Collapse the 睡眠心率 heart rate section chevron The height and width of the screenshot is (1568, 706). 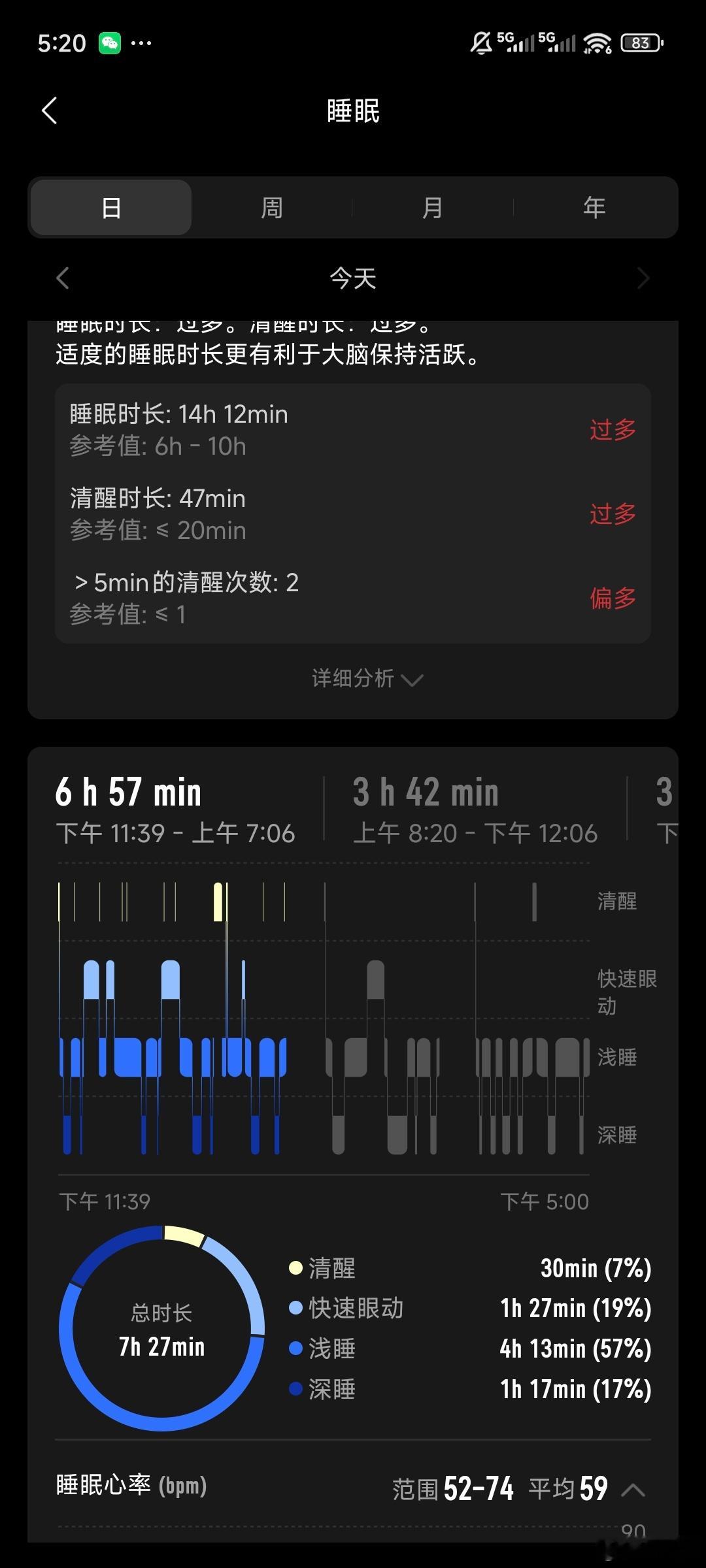pos(633,1490)
